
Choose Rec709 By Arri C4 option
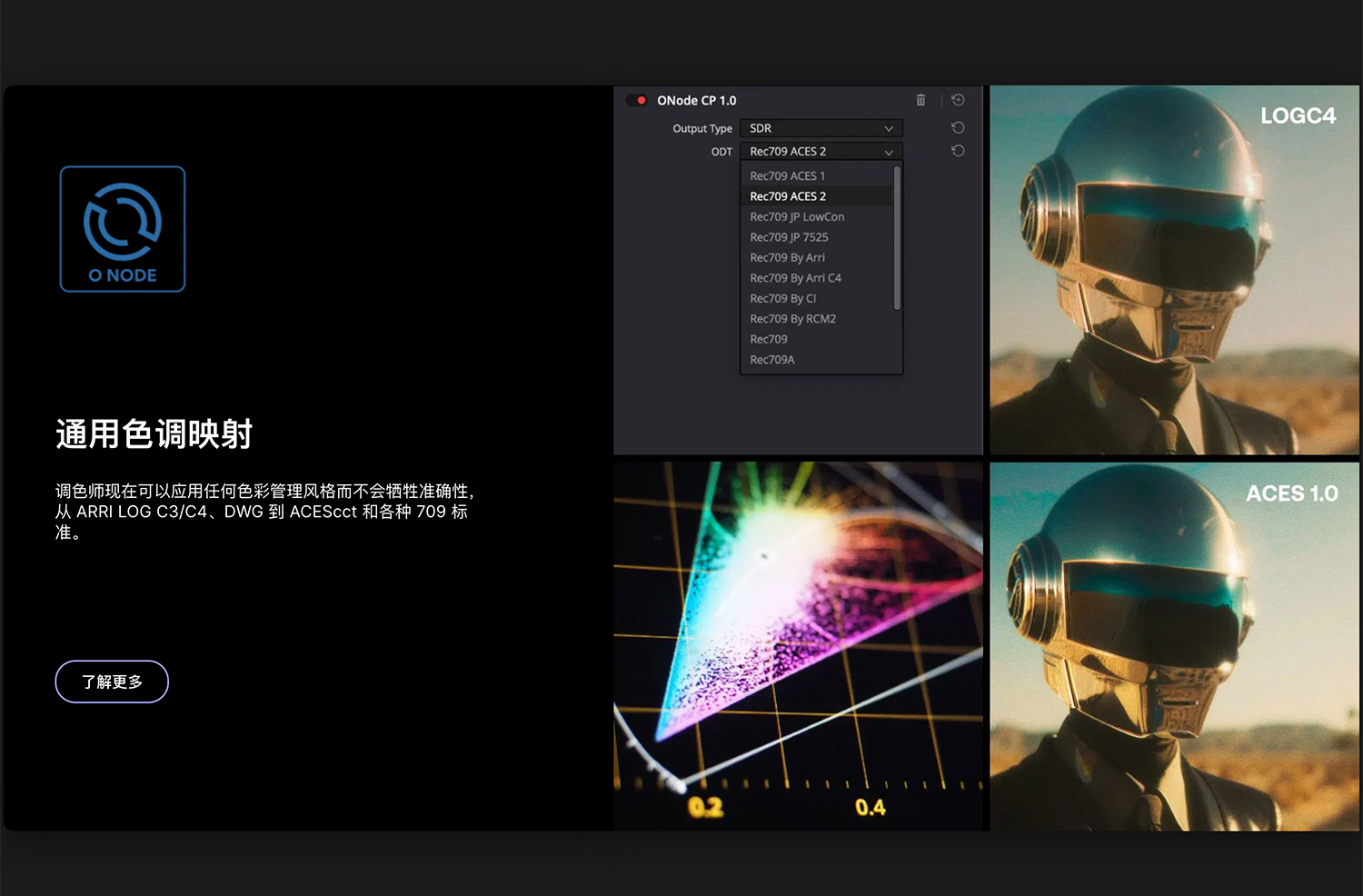click(x=795, y=277)
